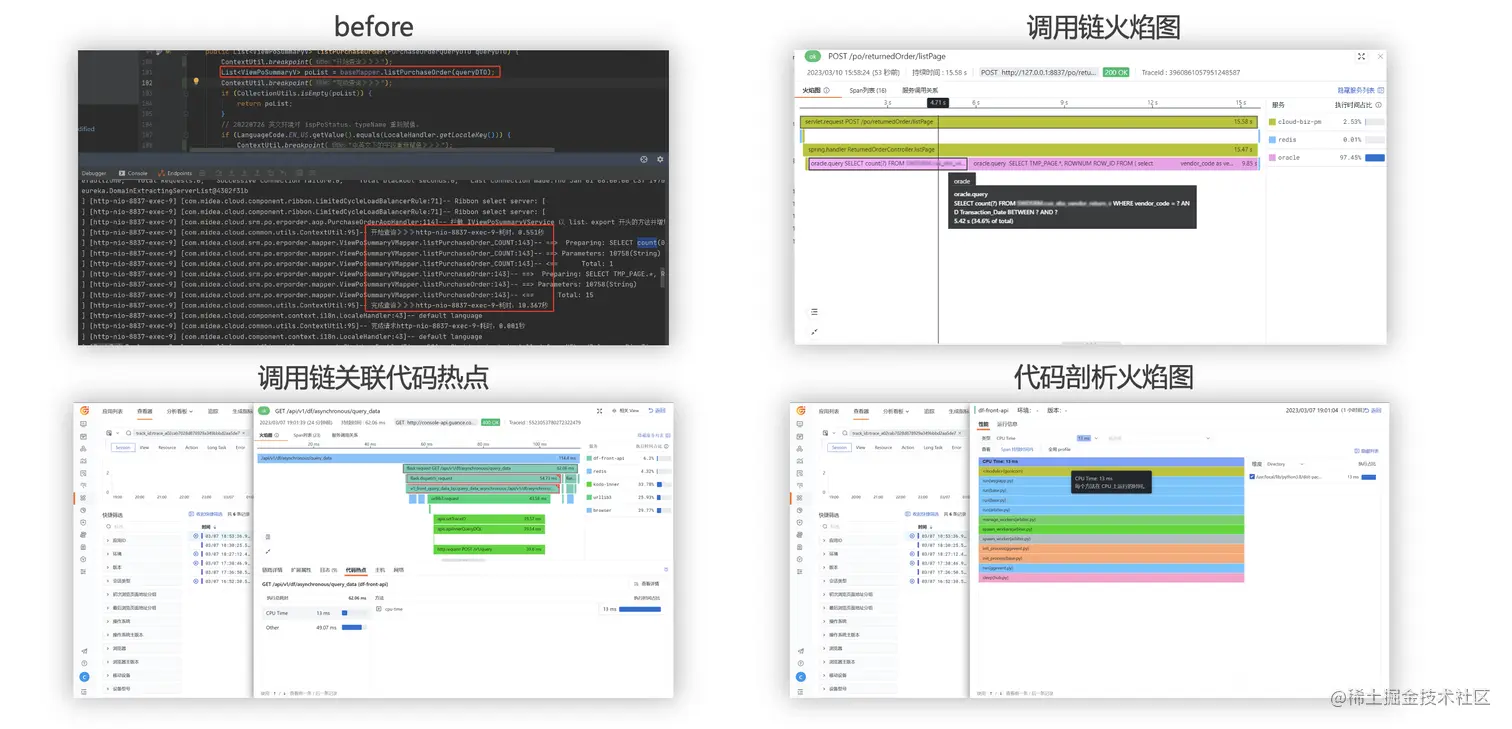Click the 200 OK status badge in 调用链火焰图

1116,72
